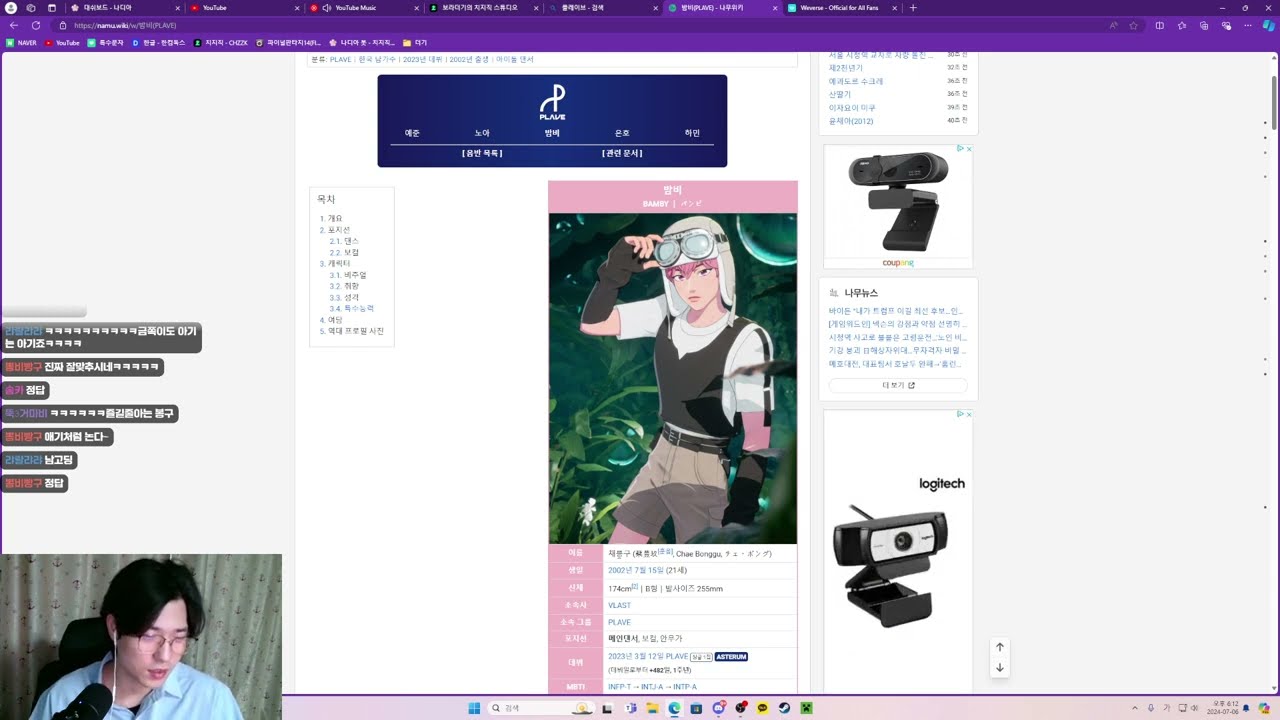The image size is (1280, 720).
Task: Close the Coupang webcam ad with X
Action: (x=969, y=149)
